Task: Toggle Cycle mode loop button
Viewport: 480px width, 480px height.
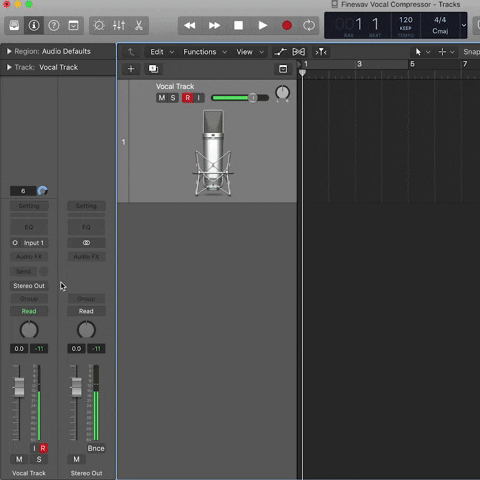Action: [309, 25]
